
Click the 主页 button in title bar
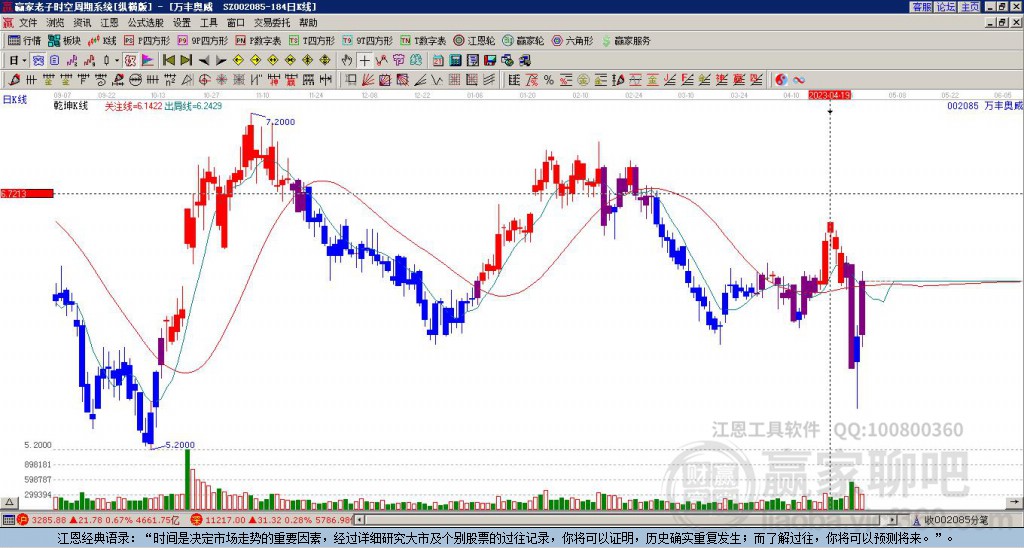tap(969, 7)
